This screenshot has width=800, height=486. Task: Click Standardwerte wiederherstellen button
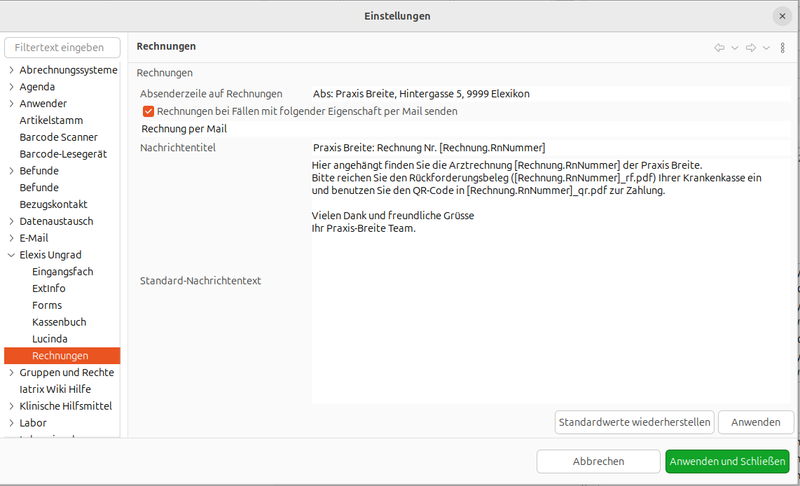click(634, 422)
